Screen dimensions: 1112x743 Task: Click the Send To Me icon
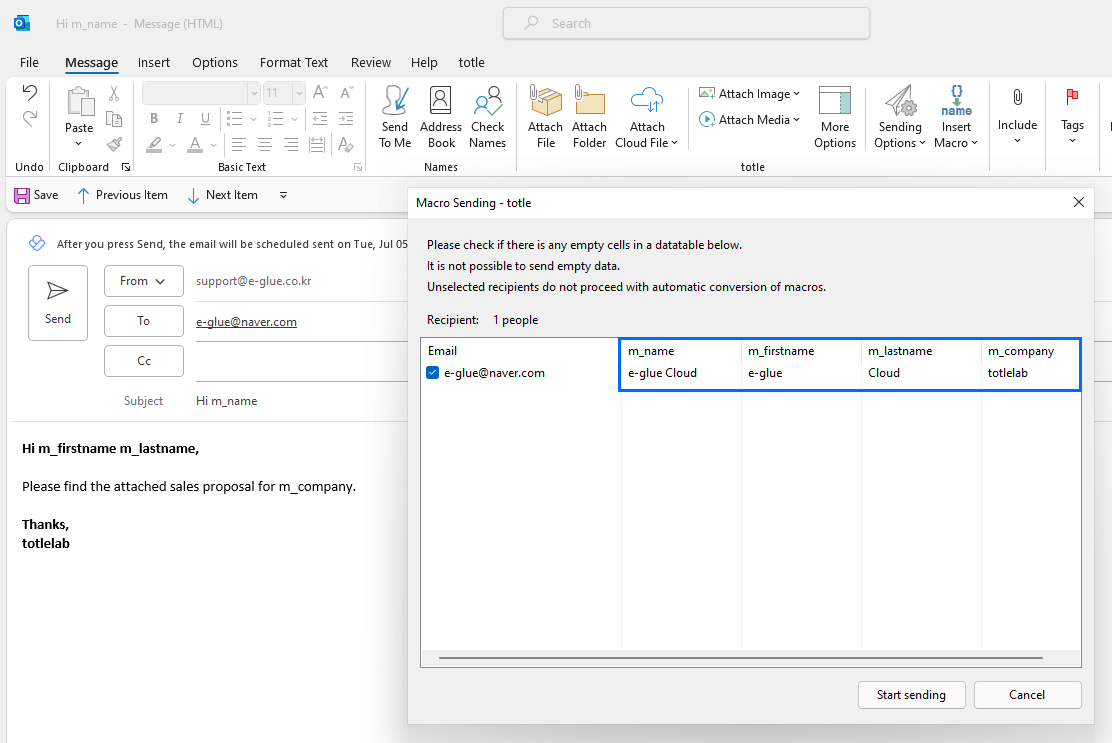395,101
